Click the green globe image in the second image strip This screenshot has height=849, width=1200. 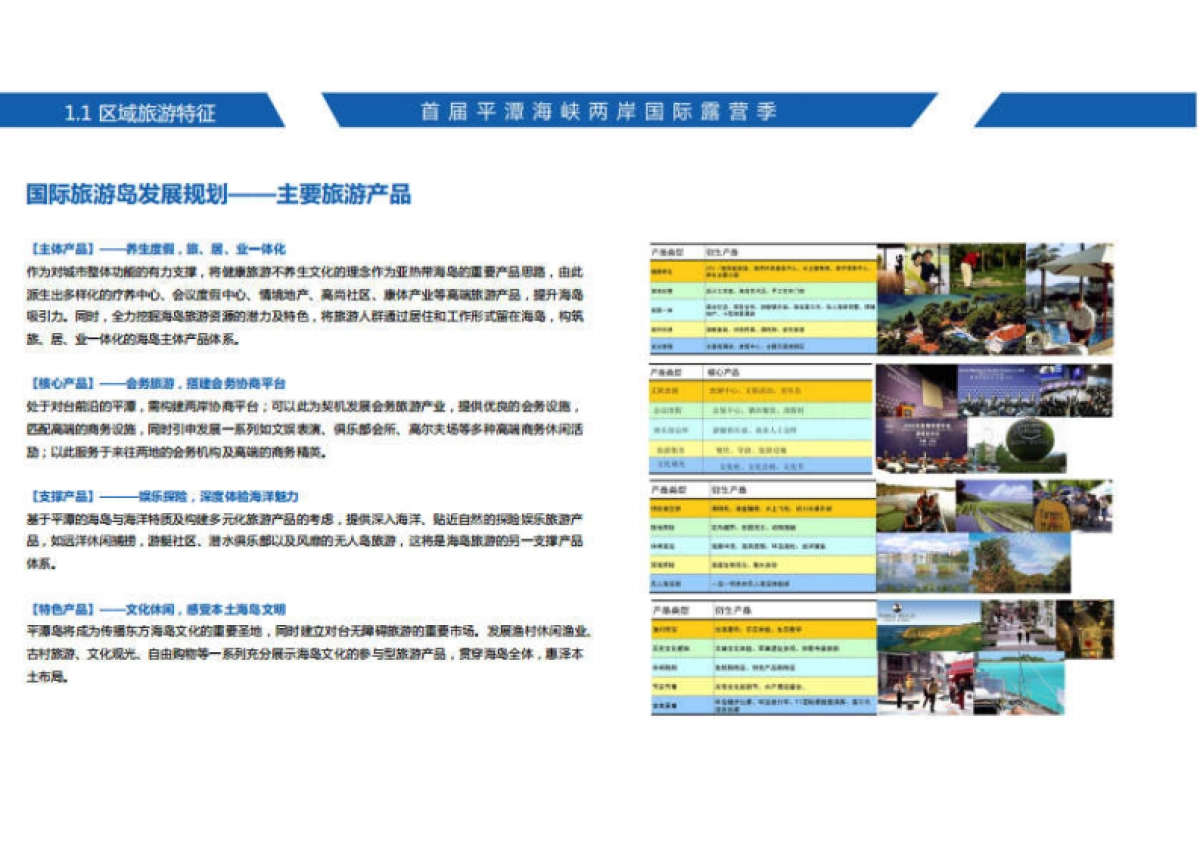click(1030, 440)
